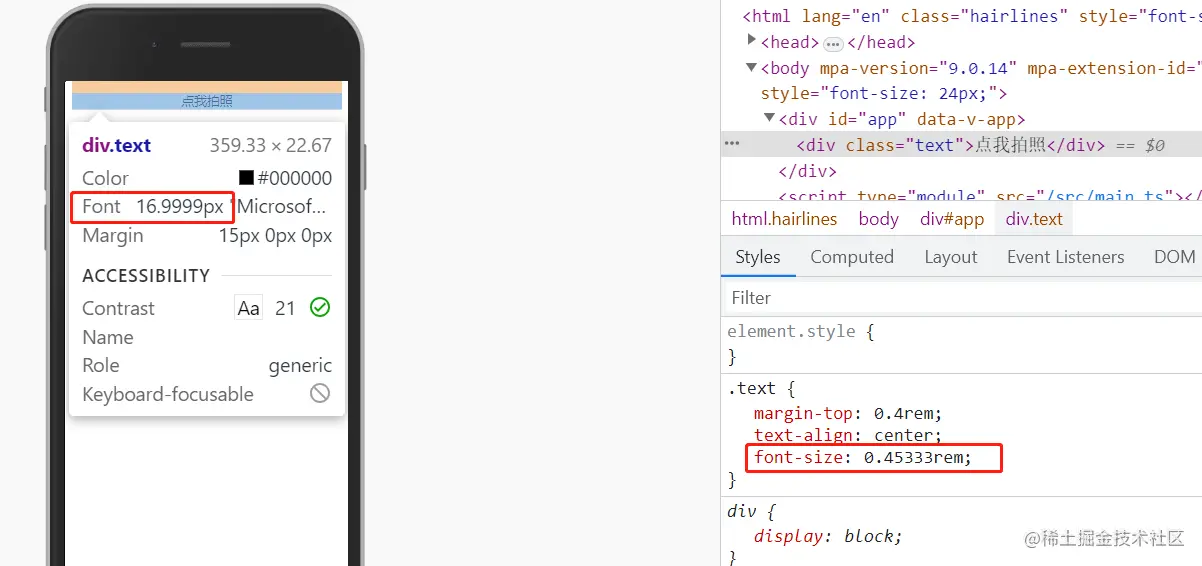
Task: Click the not keyboard-focusable circle-slash icon
Action: click(320, 394)
